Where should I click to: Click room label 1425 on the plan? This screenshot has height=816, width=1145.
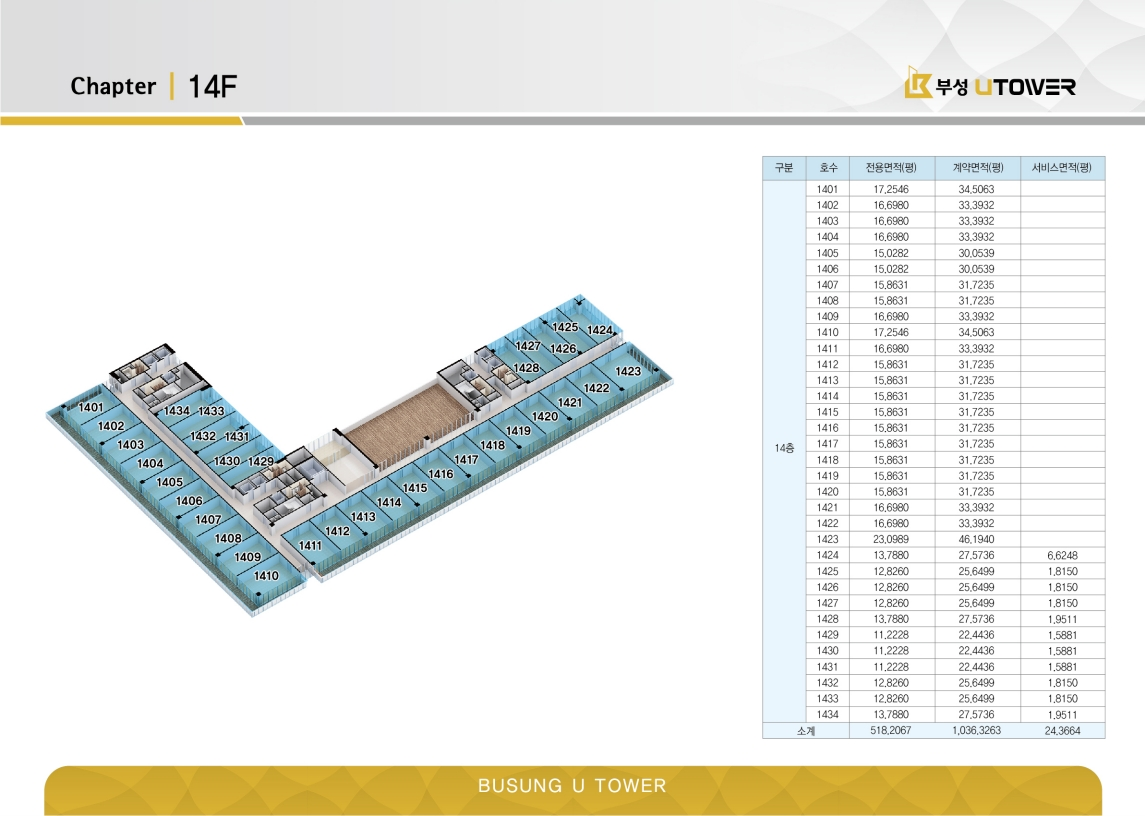pyautogui.click(x=565, y=327)
